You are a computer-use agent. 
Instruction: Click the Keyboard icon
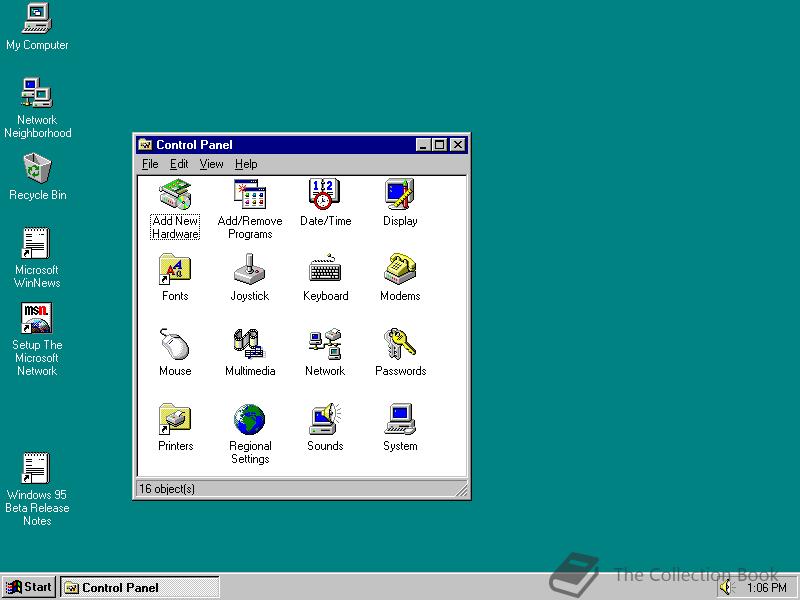pyautogui.click(x=325, y=269)
